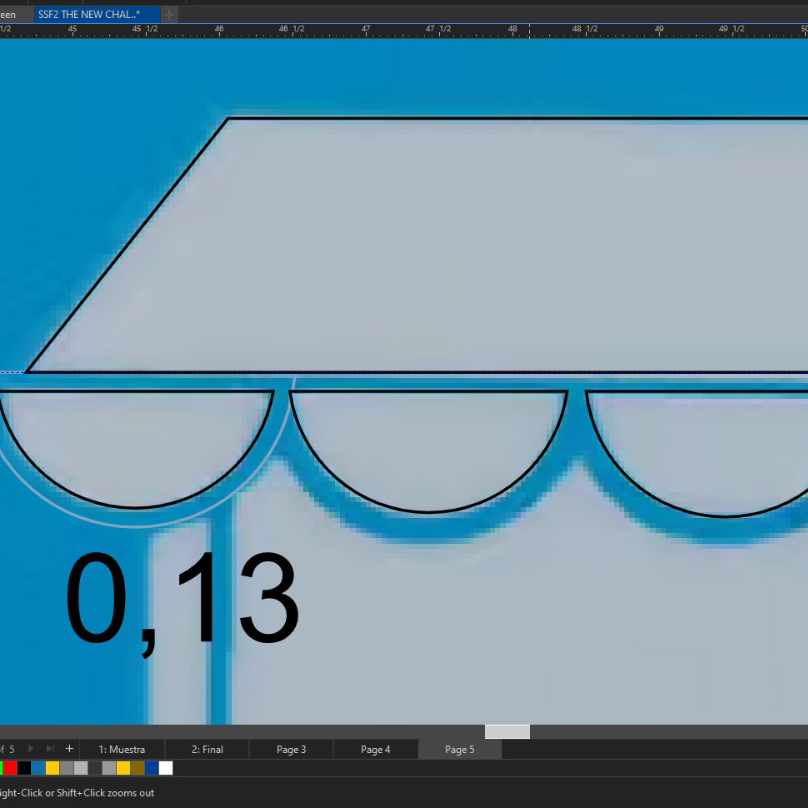Go to the next page arrow
The height and width of the screenshot is (808, 808).
31,748
